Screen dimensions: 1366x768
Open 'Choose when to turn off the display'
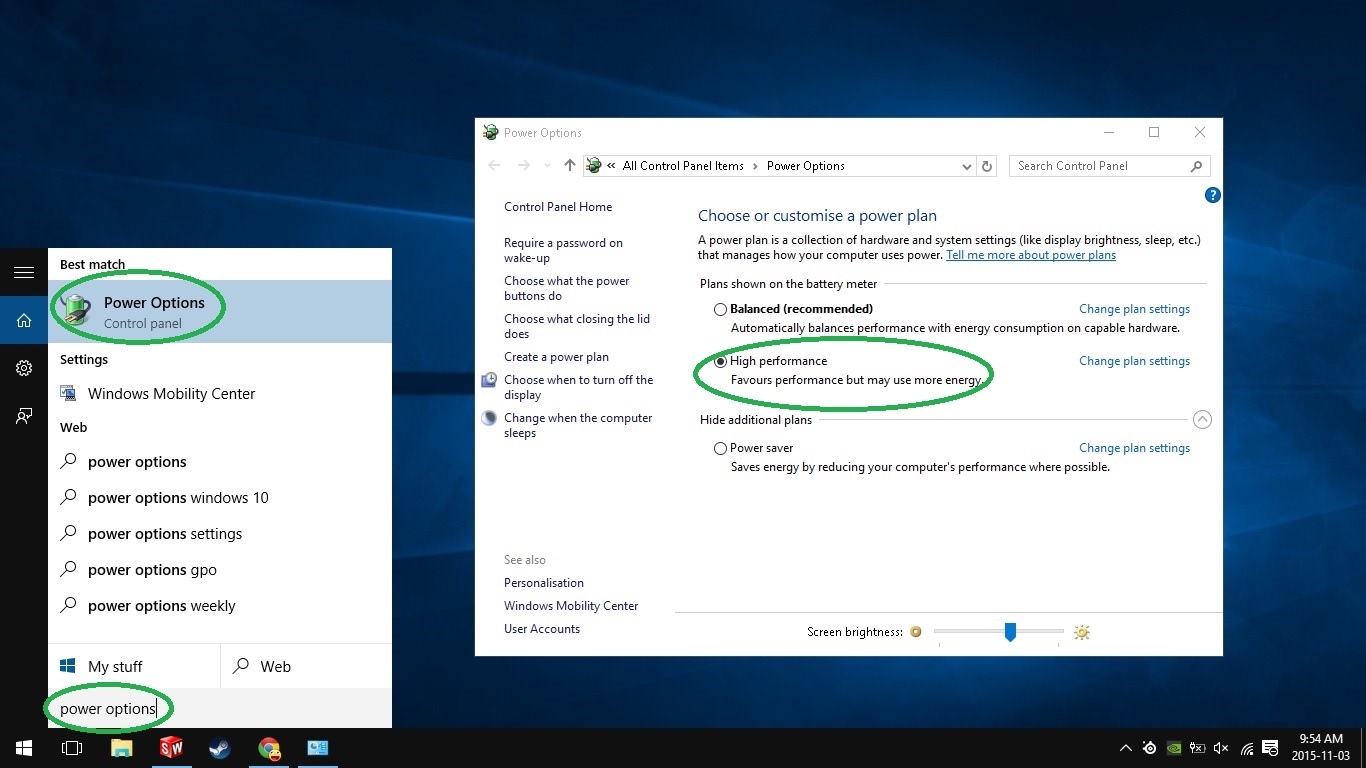579,387
